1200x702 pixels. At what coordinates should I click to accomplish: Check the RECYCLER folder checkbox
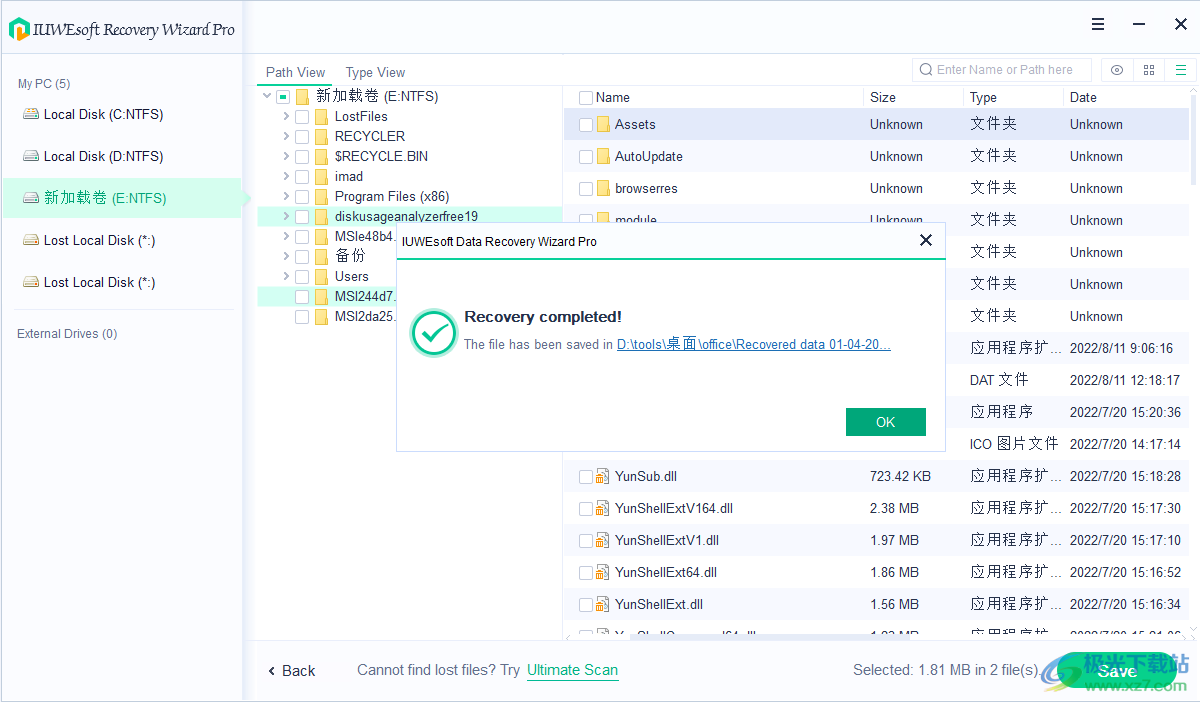point(302,136)
